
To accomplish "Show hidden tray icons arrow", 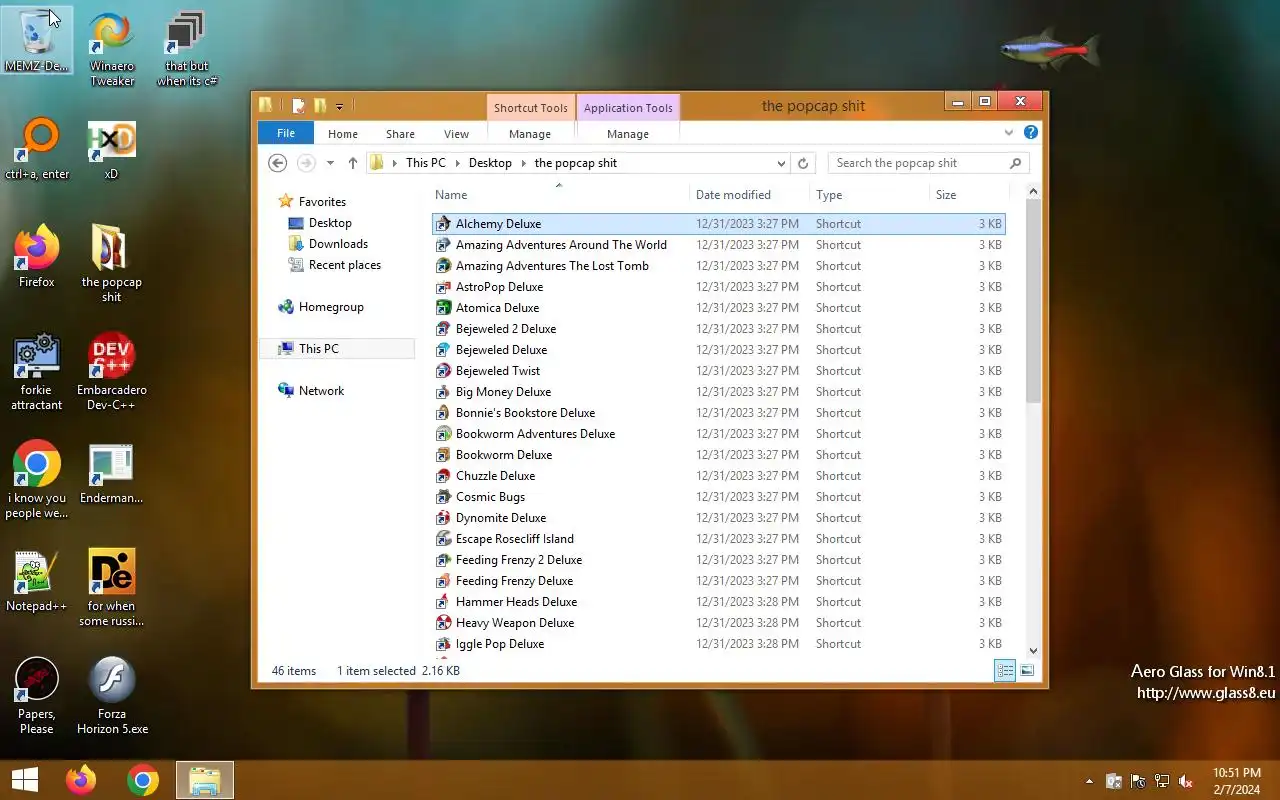I will [1089, 781].
